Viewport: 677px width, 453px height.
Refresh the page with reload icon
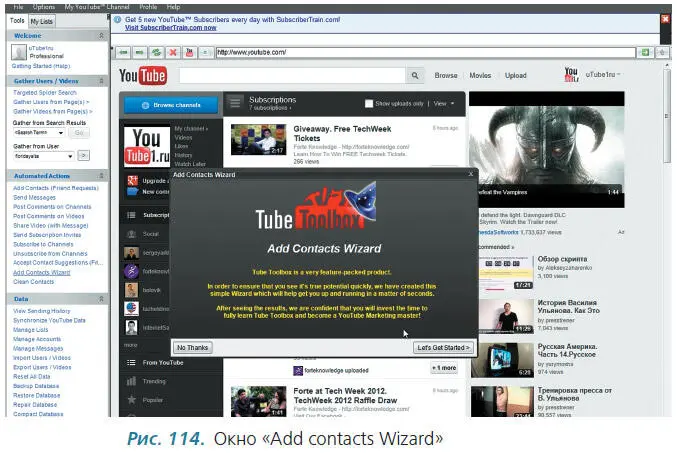click(x=156, y=53)
